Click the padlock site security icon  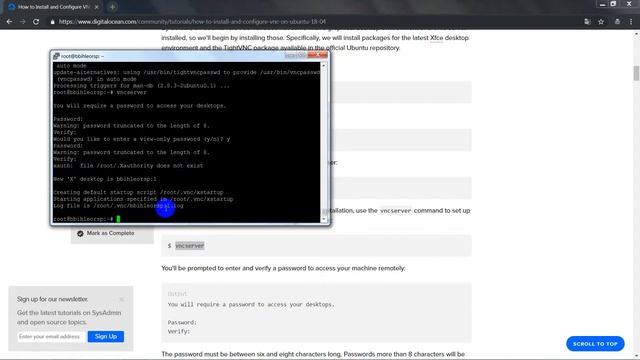(52, 22)
